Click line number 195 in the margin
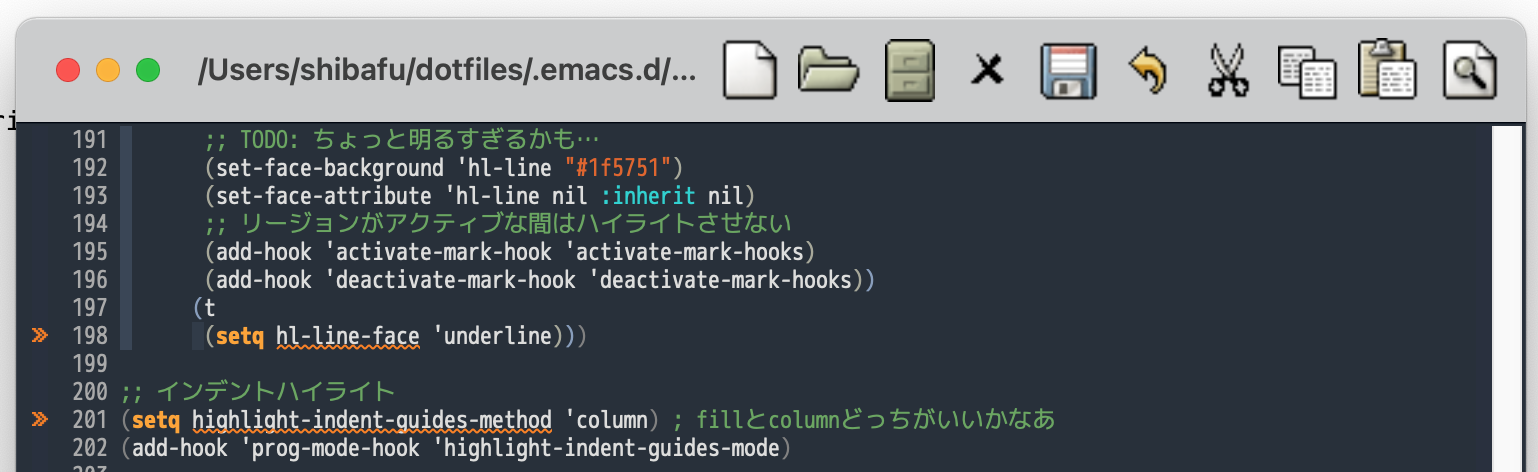The image size is (1538, 472). [90, 251]
